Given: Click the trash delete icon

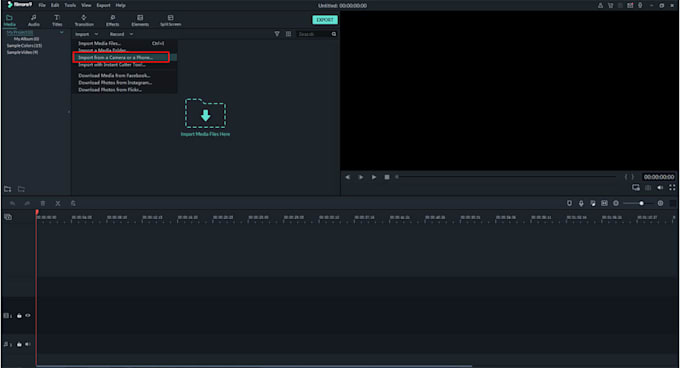Looking at the screenshot, I should pyautogui.click(x=42, y=203).
